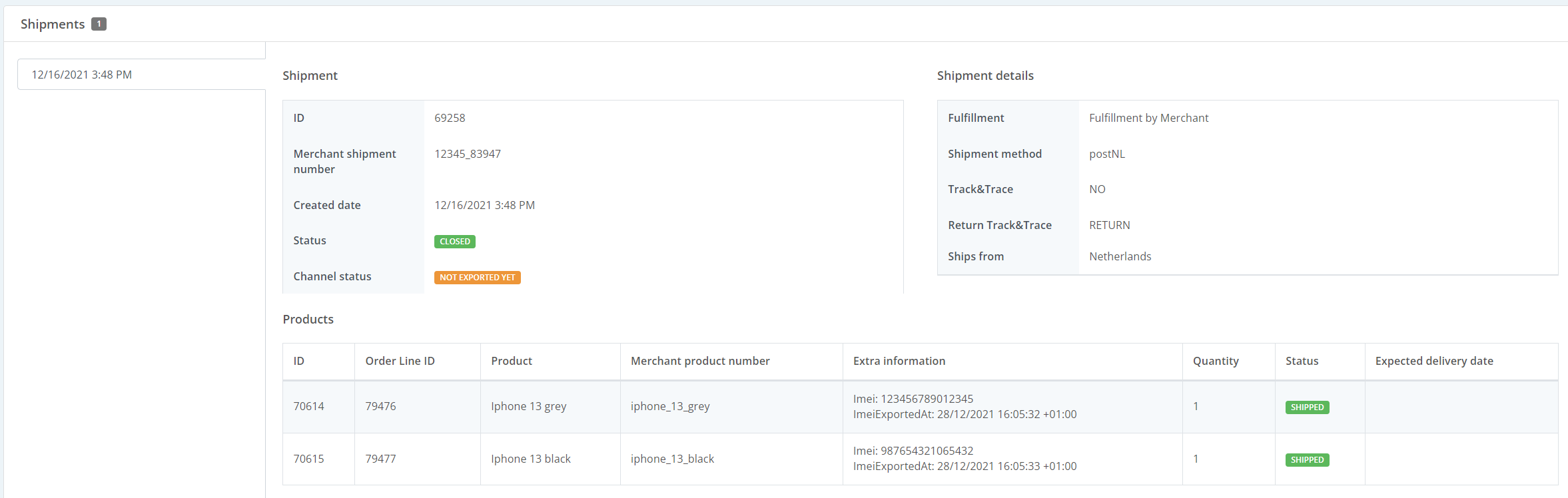Click the Quantity column header

coord(1216,361)
